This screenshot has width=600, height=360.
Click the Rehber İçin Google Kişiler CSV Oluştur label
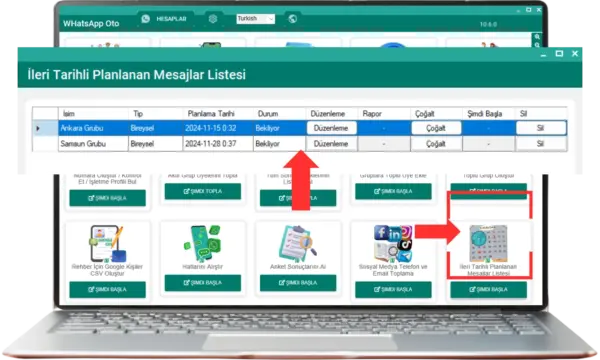108,270
